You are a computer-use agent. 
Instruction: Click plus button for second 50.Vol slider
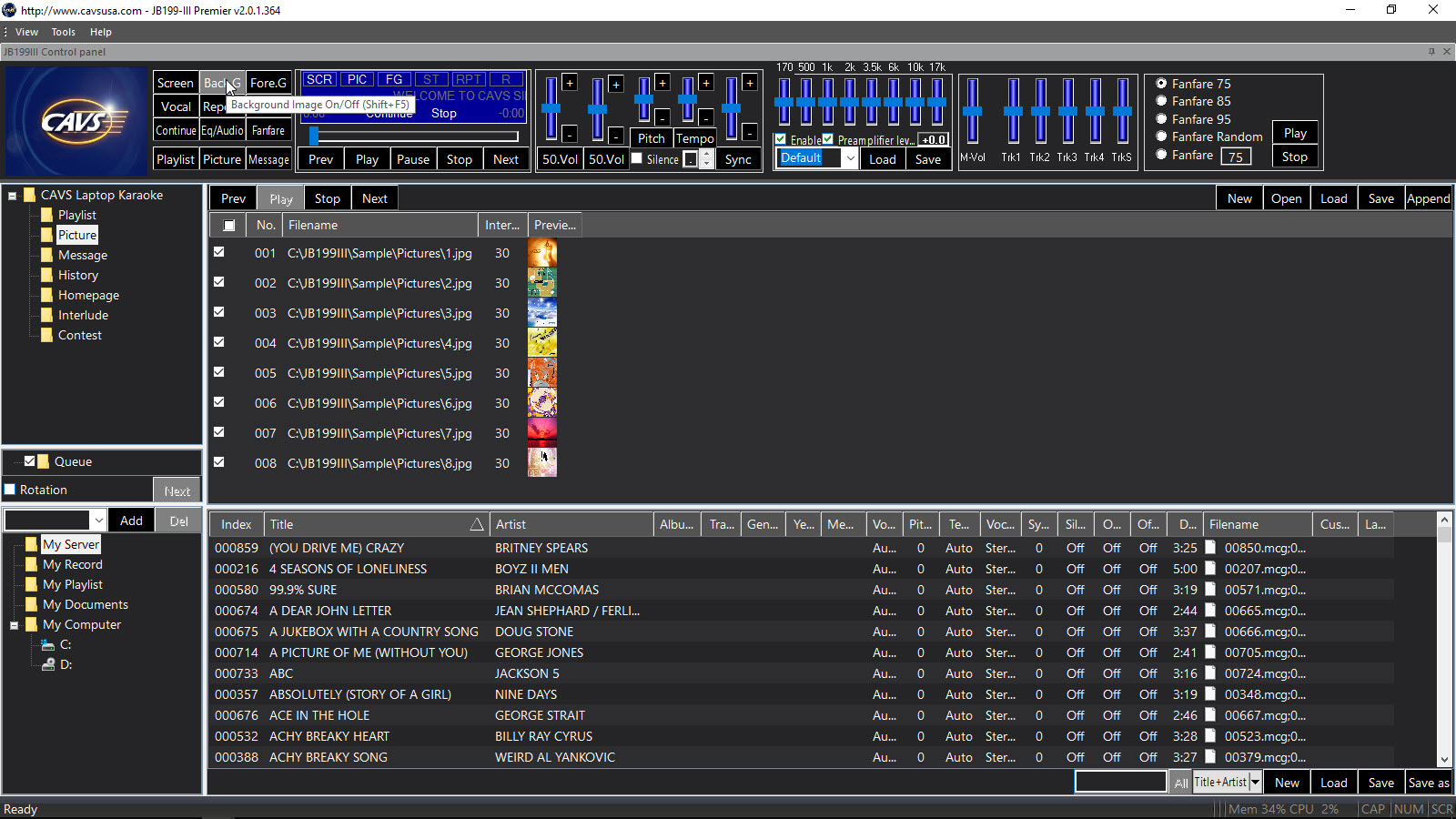(616, 85)
